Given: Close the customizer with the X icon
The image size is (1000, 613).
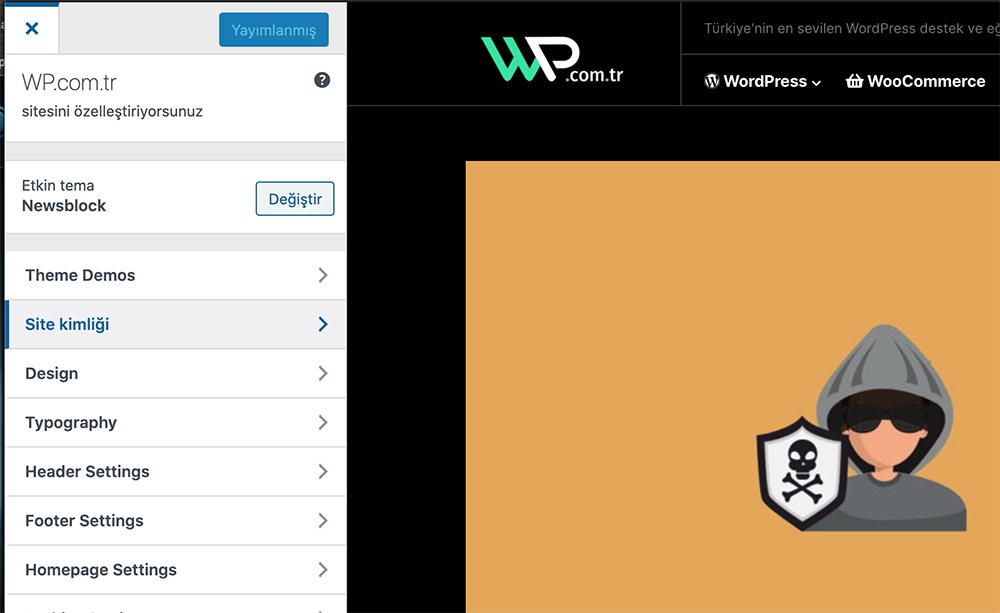Looking at the screenshot, I should (x=32, y=29).
